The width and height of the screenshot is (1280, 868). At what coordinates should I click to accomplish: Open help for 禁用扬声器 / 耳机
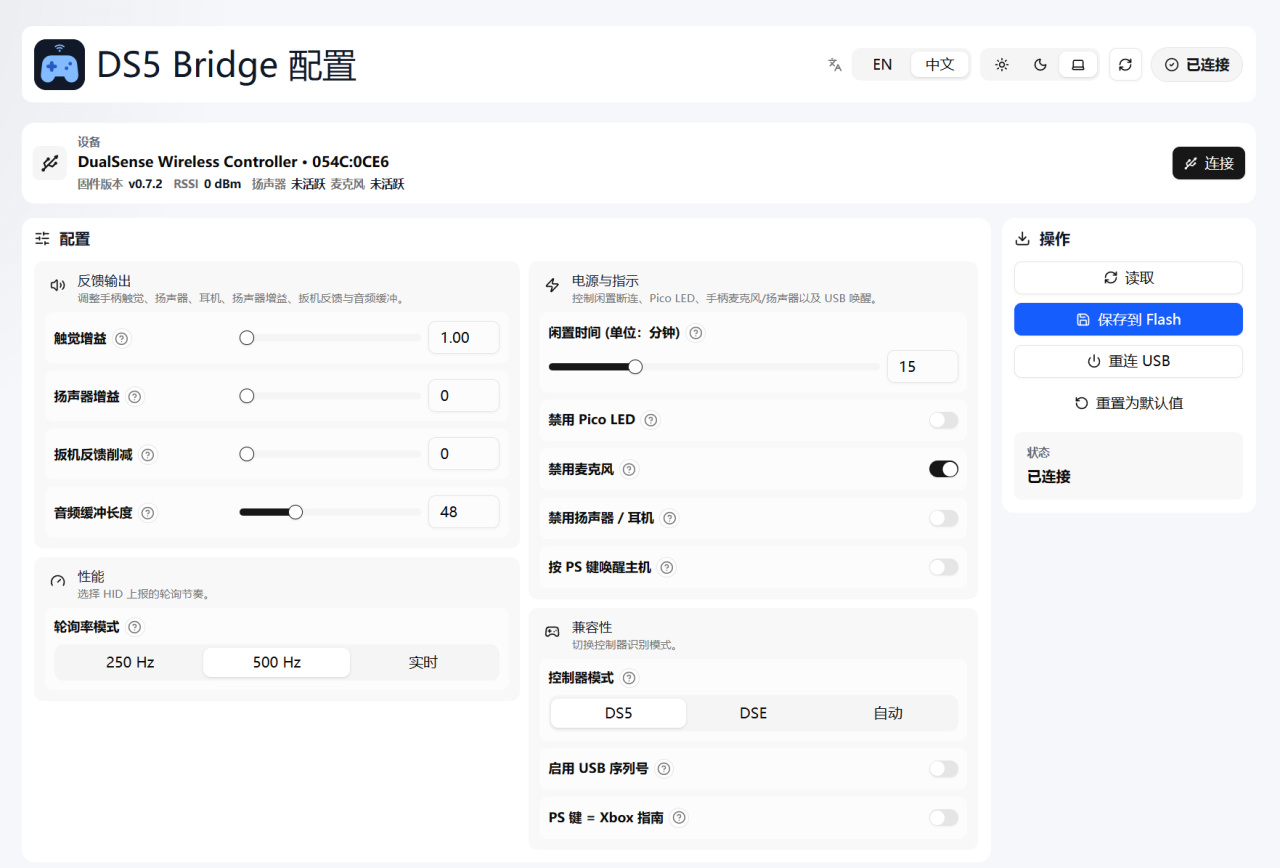pos(670,518)
